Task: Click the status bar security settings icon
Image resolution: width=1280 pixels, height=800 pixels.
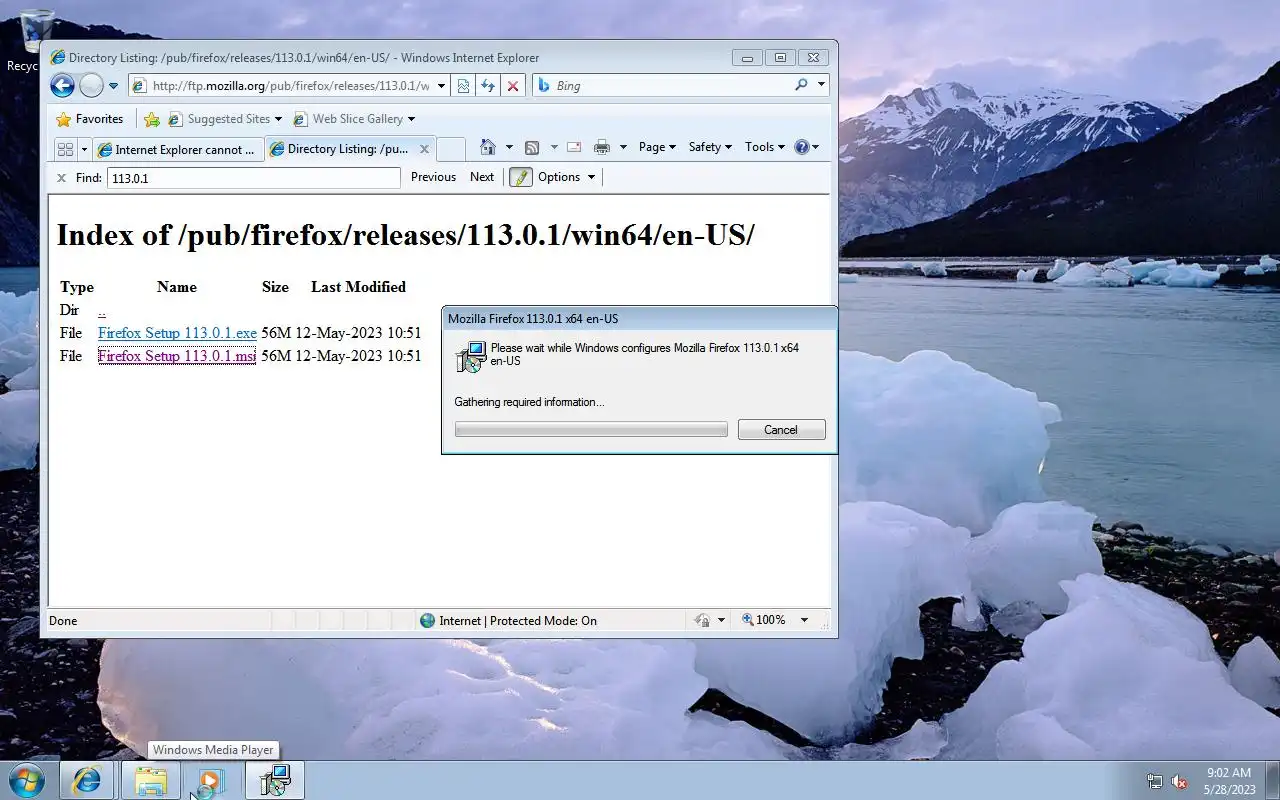Action: tap(703, 620)
